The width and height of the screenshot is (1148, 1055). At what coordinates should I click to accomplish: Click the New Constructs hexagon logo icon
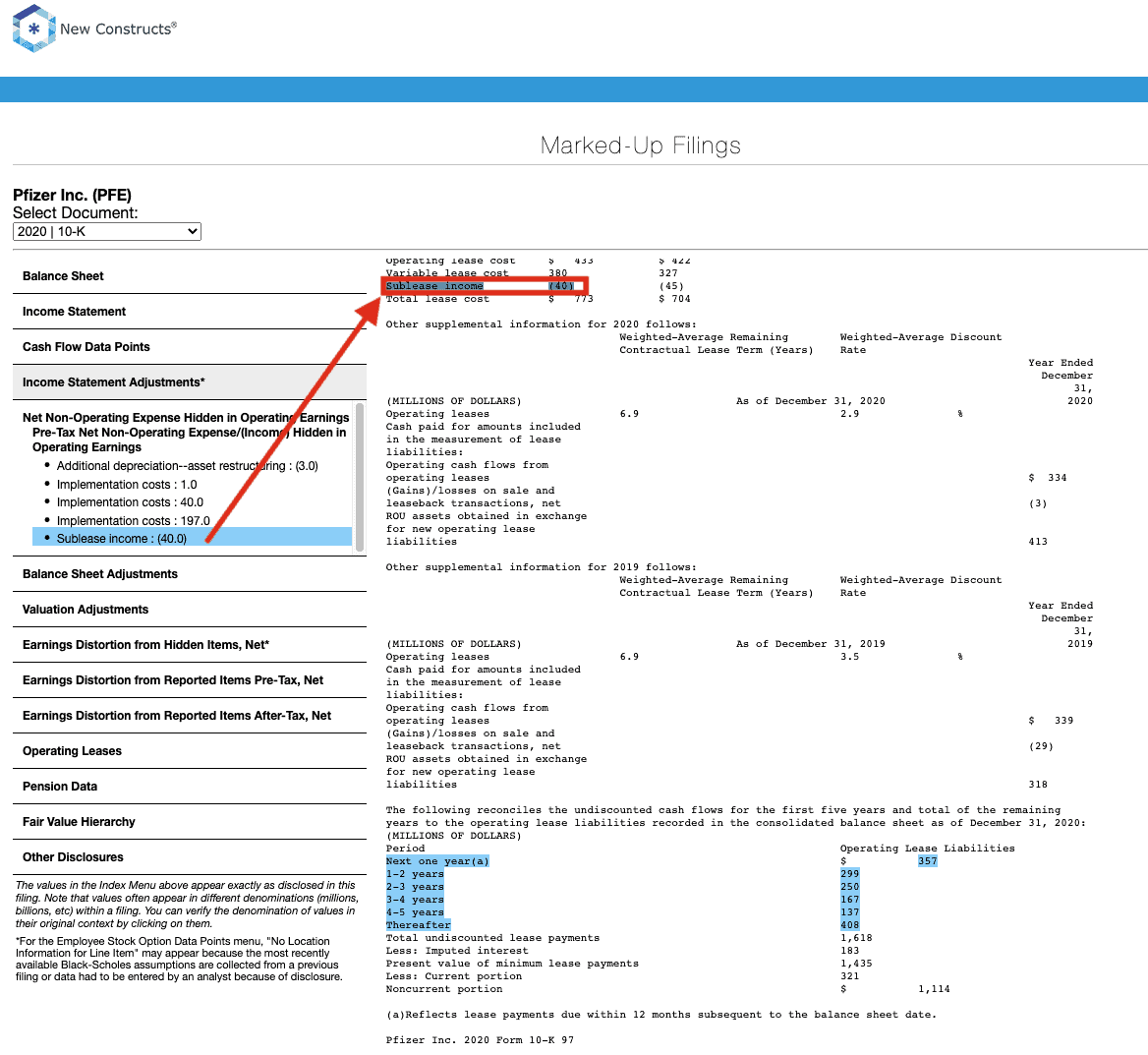pos(33,29)
